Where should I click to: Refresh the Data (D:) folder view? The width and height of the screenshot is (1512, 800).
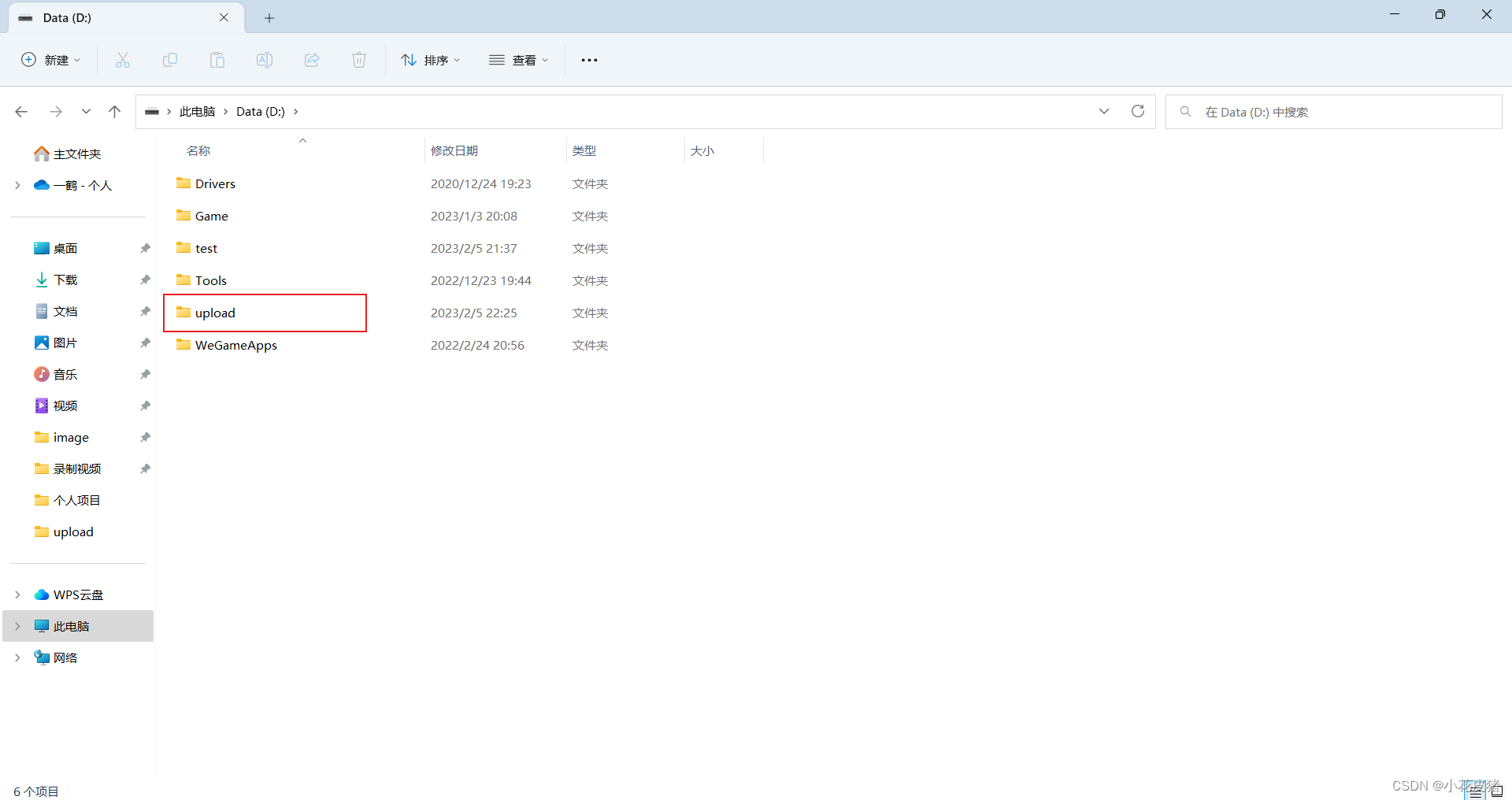pyautogui.click(x=1138, y=111)
